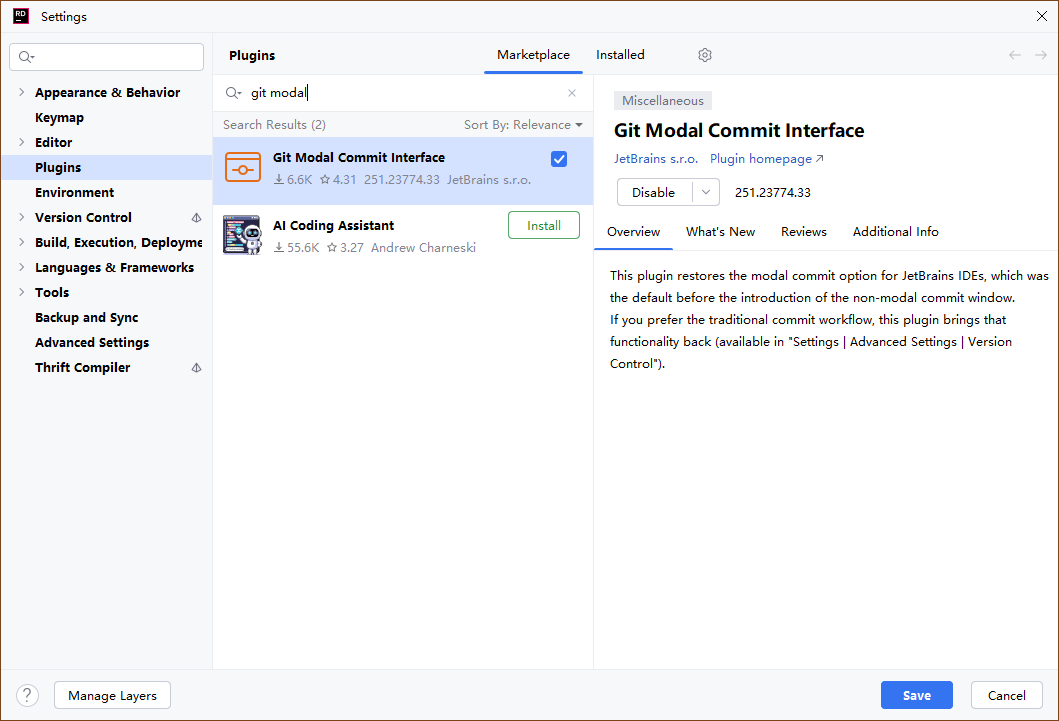Image resolution: width=1059 pixels, height=721 pixels.
Task: Focus the settings search field
Action: tap(107, 57)
